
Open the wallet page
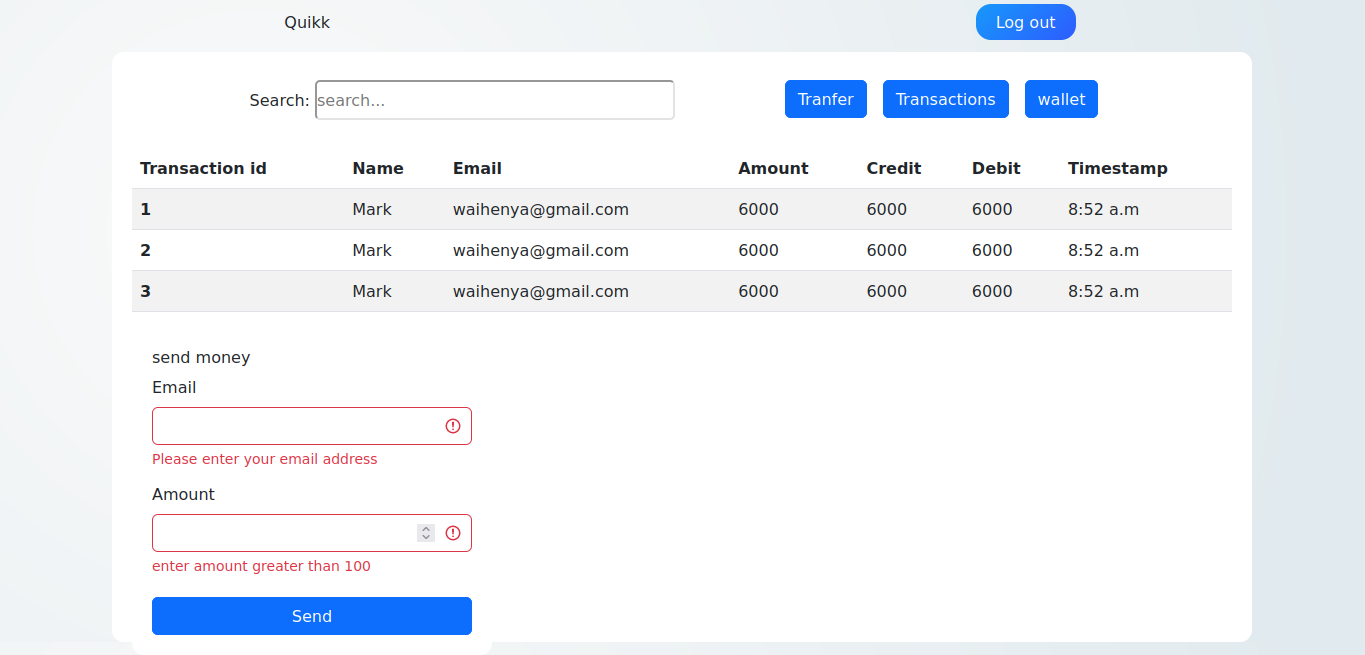coord(1061,99)
